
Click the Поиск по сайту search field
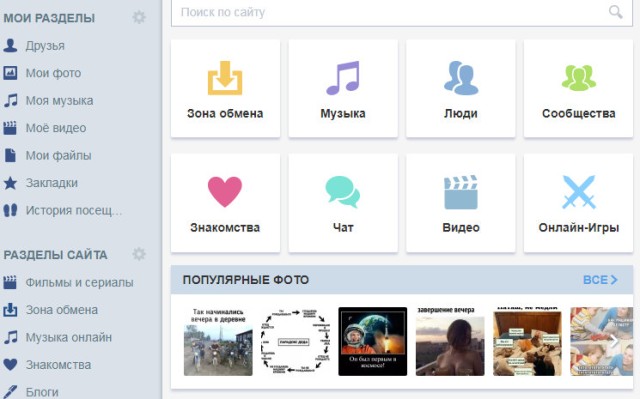402,13
